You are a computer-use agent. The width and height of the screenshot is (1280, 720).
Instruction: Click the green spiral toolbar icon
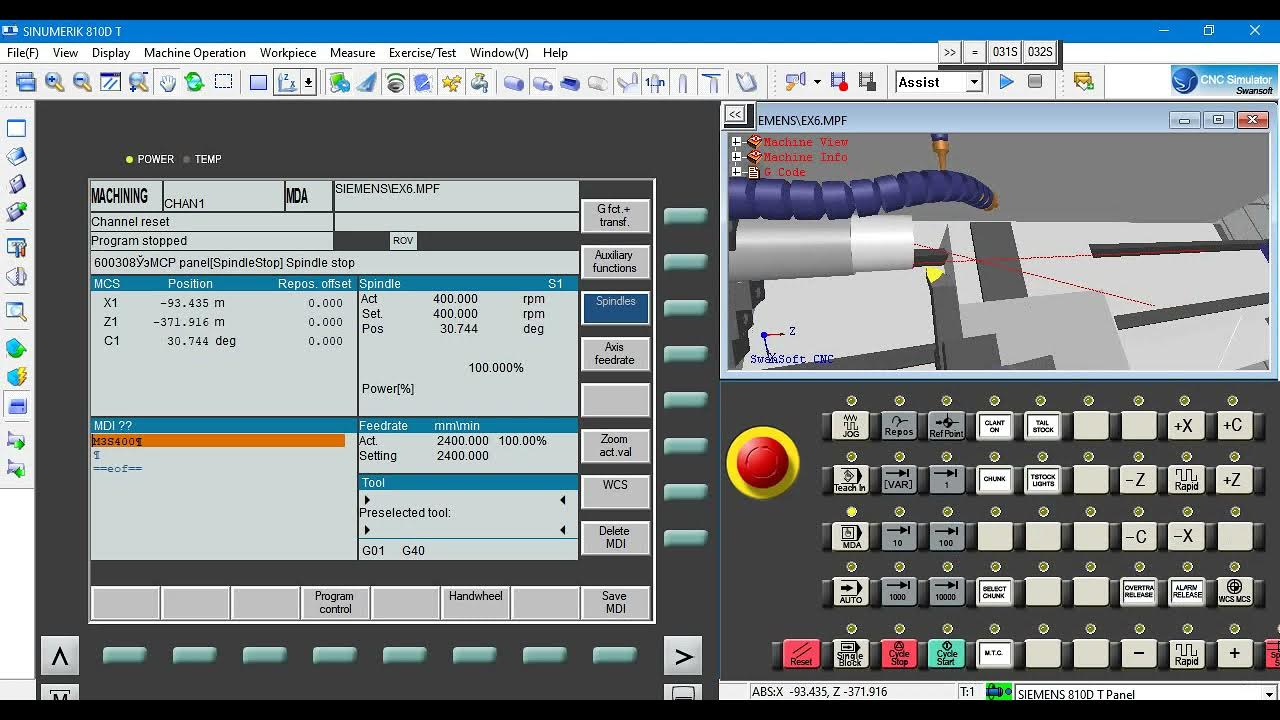pos(396,83)
